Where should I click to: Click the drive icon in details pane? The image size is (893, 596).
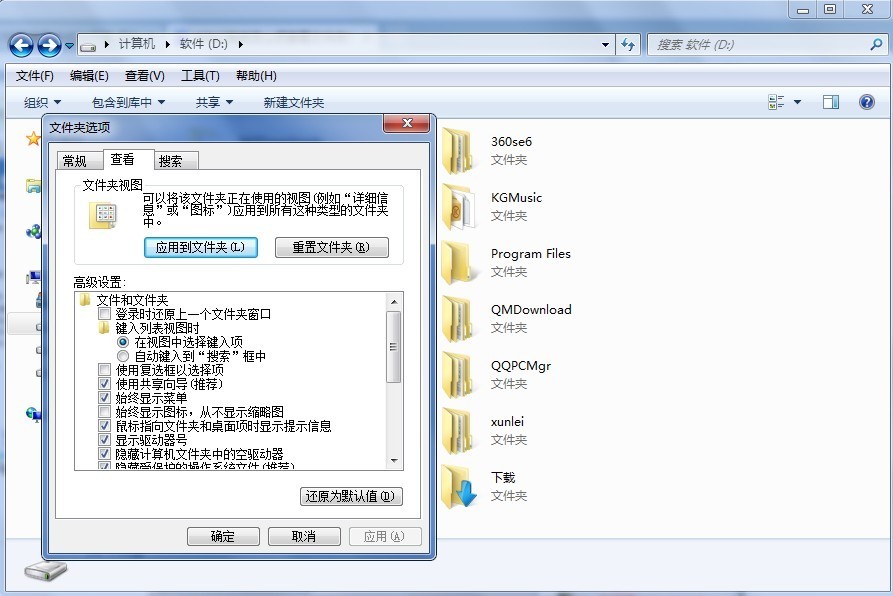point(45,570)
